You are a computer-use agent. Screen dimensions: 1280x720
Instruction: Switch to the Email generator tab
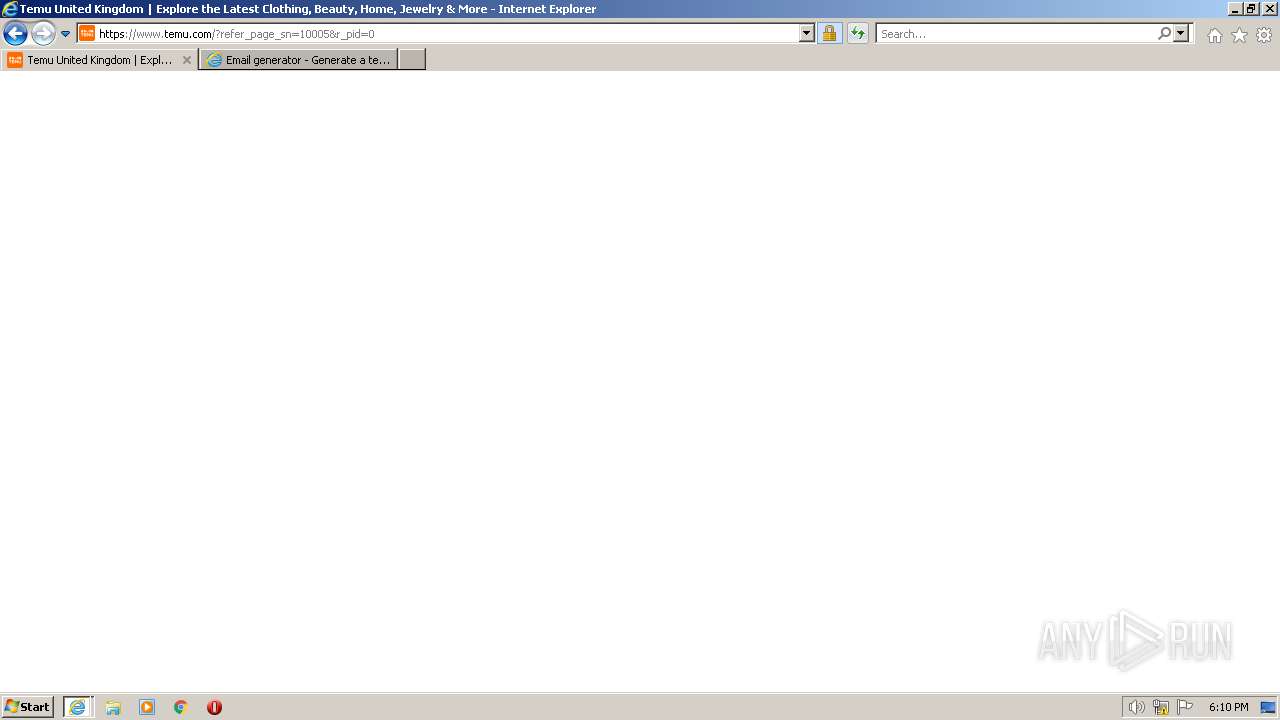298,60
